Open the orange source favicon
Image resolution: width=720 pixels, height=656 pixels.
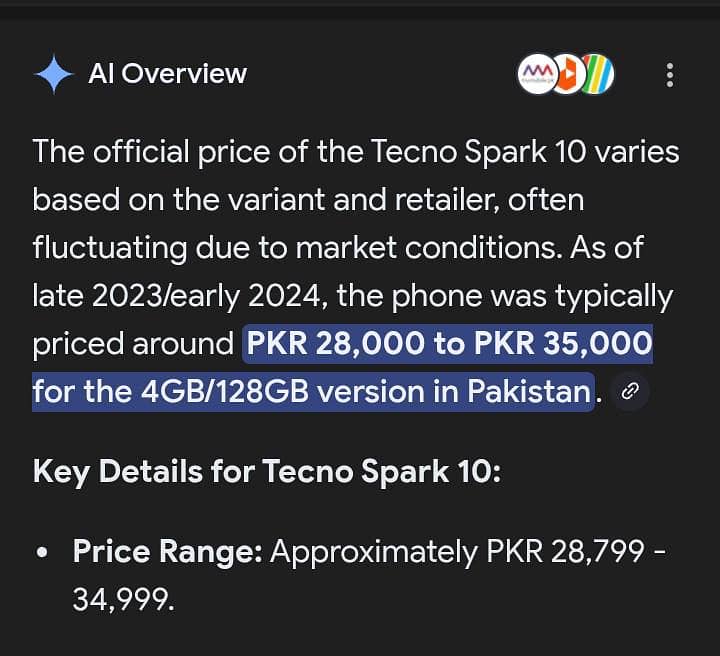566,74
